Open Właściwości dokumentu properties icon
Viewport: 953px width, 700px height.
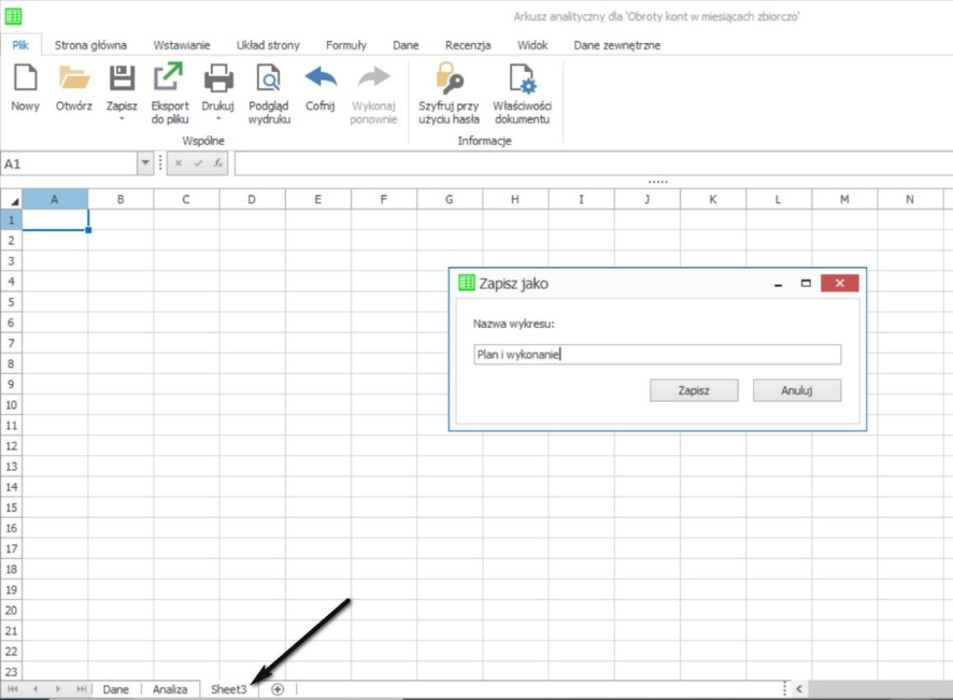521,79
